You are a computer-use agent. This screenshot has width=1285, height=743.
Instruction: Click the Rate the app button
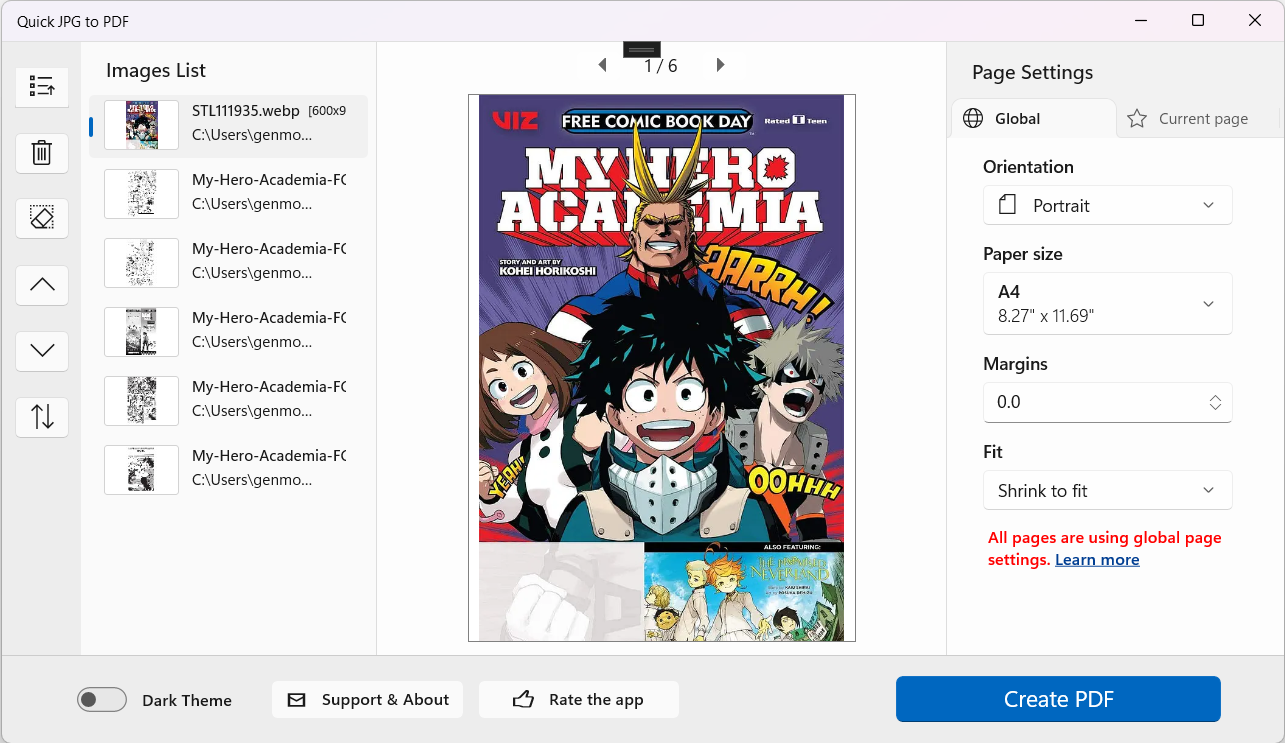click(x=579, y=700)
